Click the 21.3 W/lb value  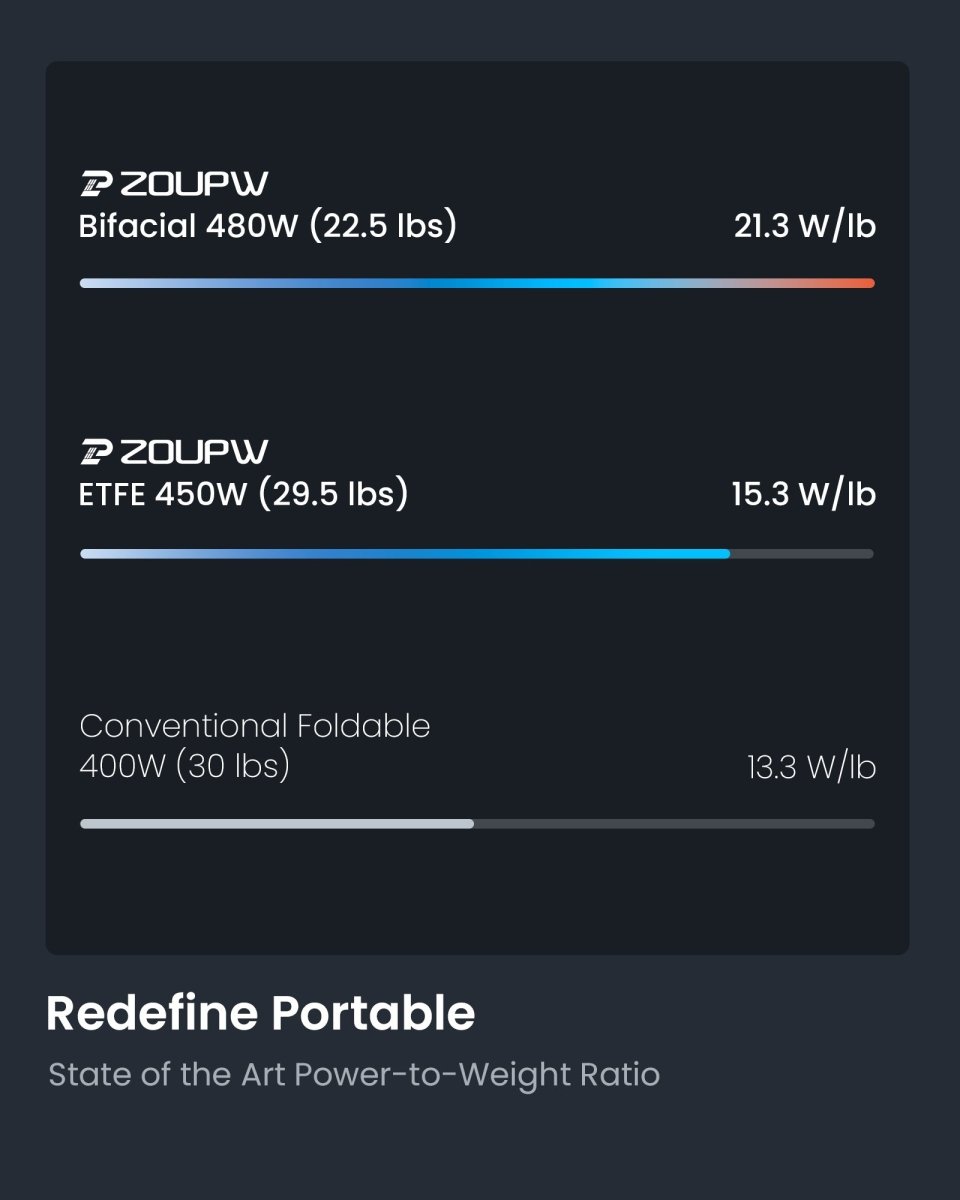pyautogui.click(x=804, y=226)
